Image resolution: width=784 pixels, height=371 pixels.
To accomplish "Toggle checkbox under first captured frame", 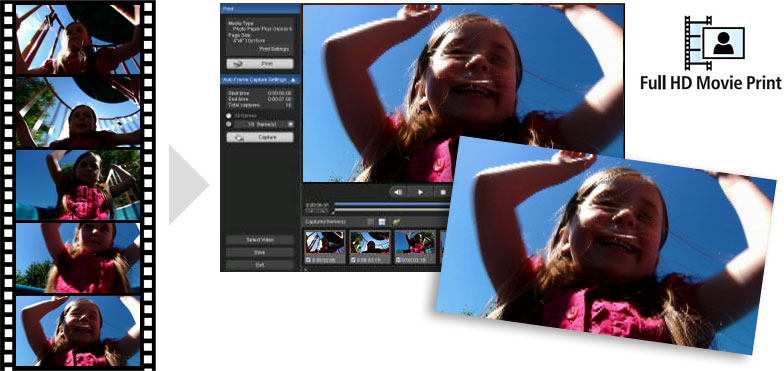I will click(308, 260).
